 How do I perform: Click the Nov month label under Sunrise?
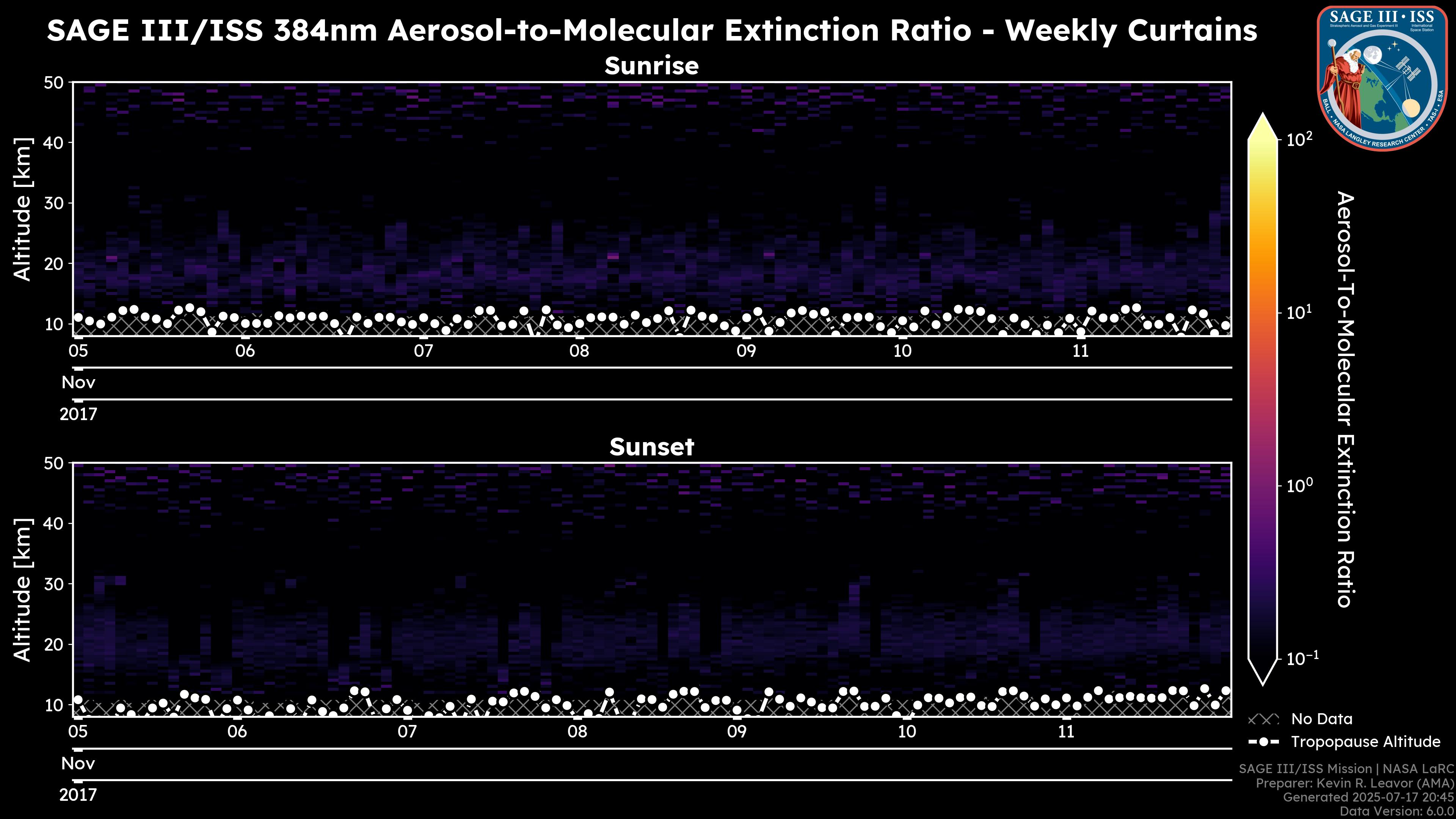tap(78, 383)
